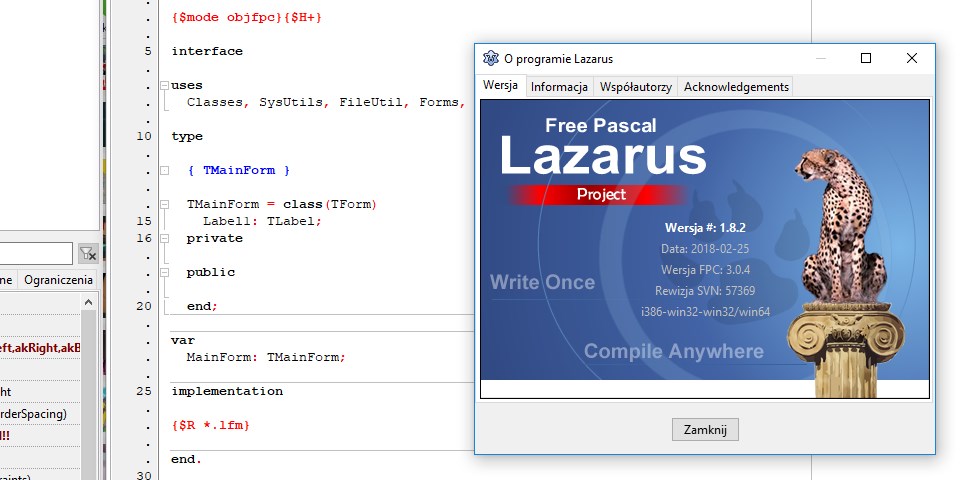The height and width of the screenshot is (480, 960).
Task: Click line number 25 in editor gutter
Action: pos(144,391)
